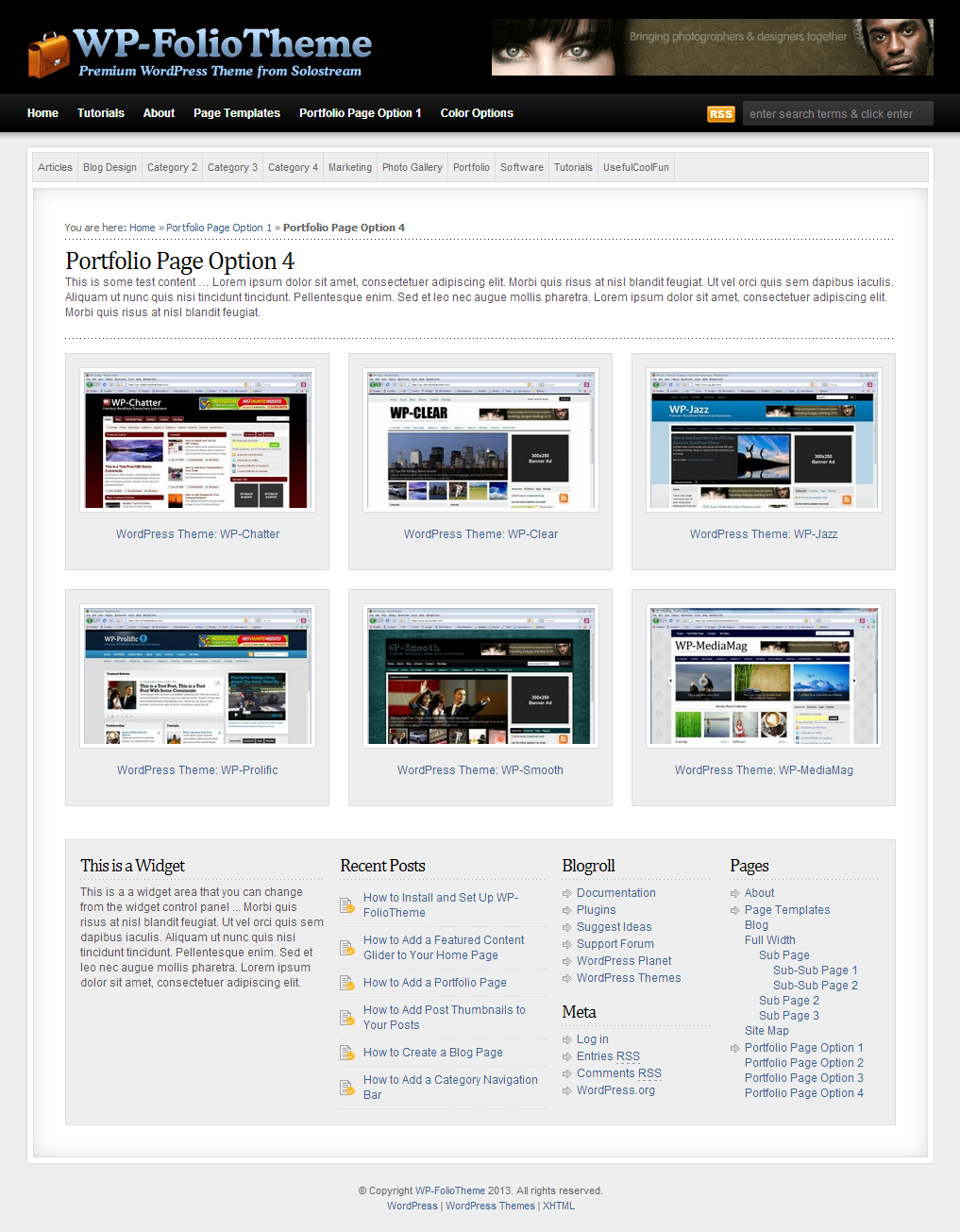
Task: Open the UsefulCoolFun category tab
Action: click(636, 167)
